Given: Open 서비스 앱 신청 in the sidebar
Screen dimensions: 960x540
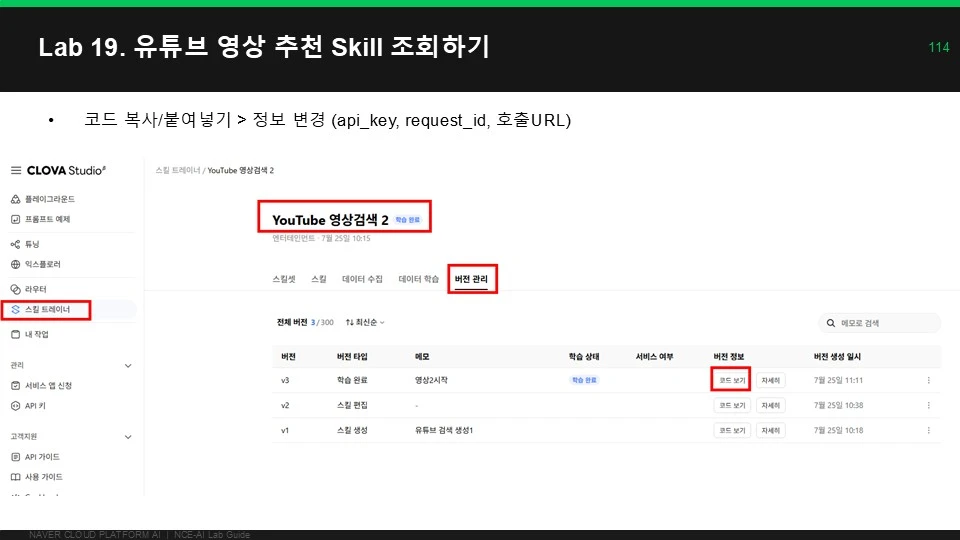Looking at the screenshot, I should coord(48,386).
